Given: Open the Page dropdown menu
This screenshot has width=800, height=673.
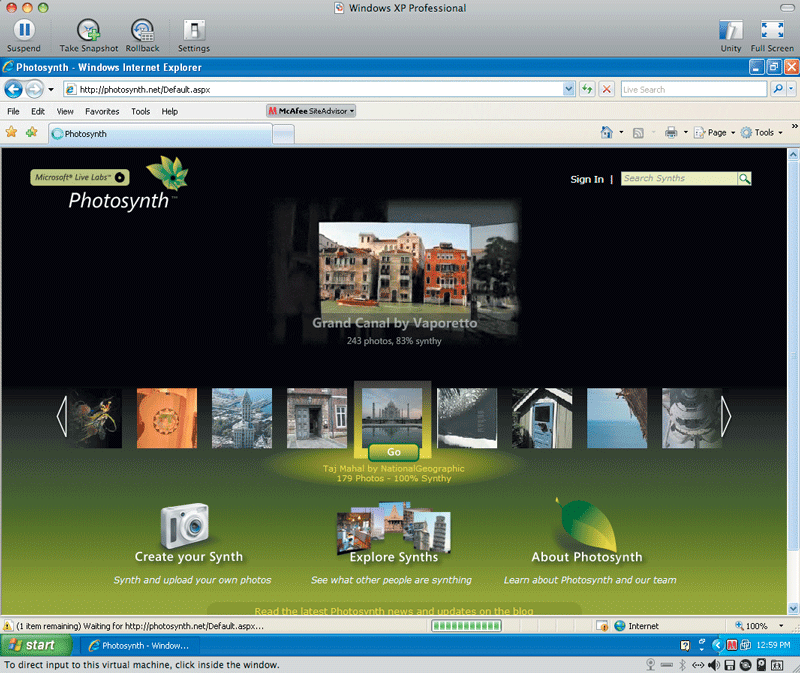Looking at the screenshot, I should click(x=720, y=132).
